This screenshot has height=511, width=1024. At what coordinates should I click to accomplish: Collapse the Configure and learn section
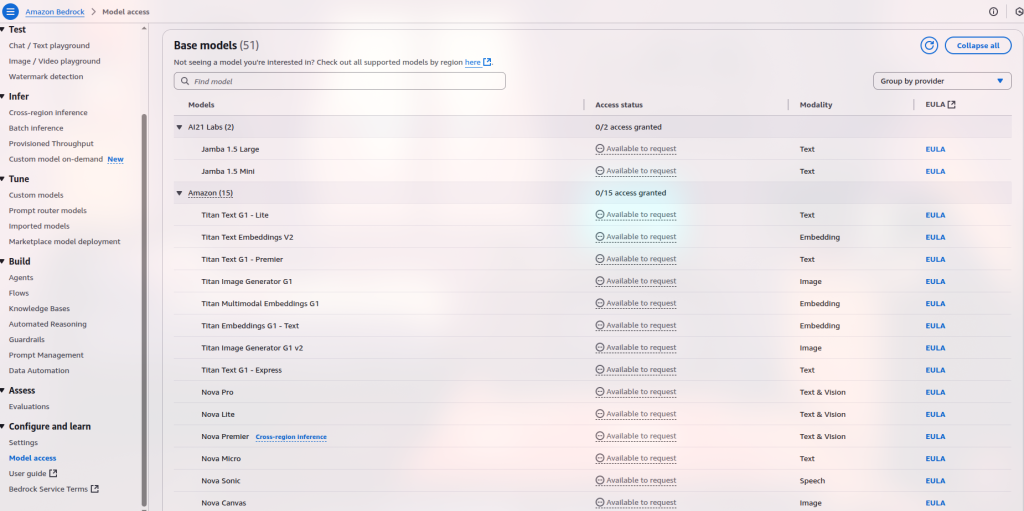[3, 427]
